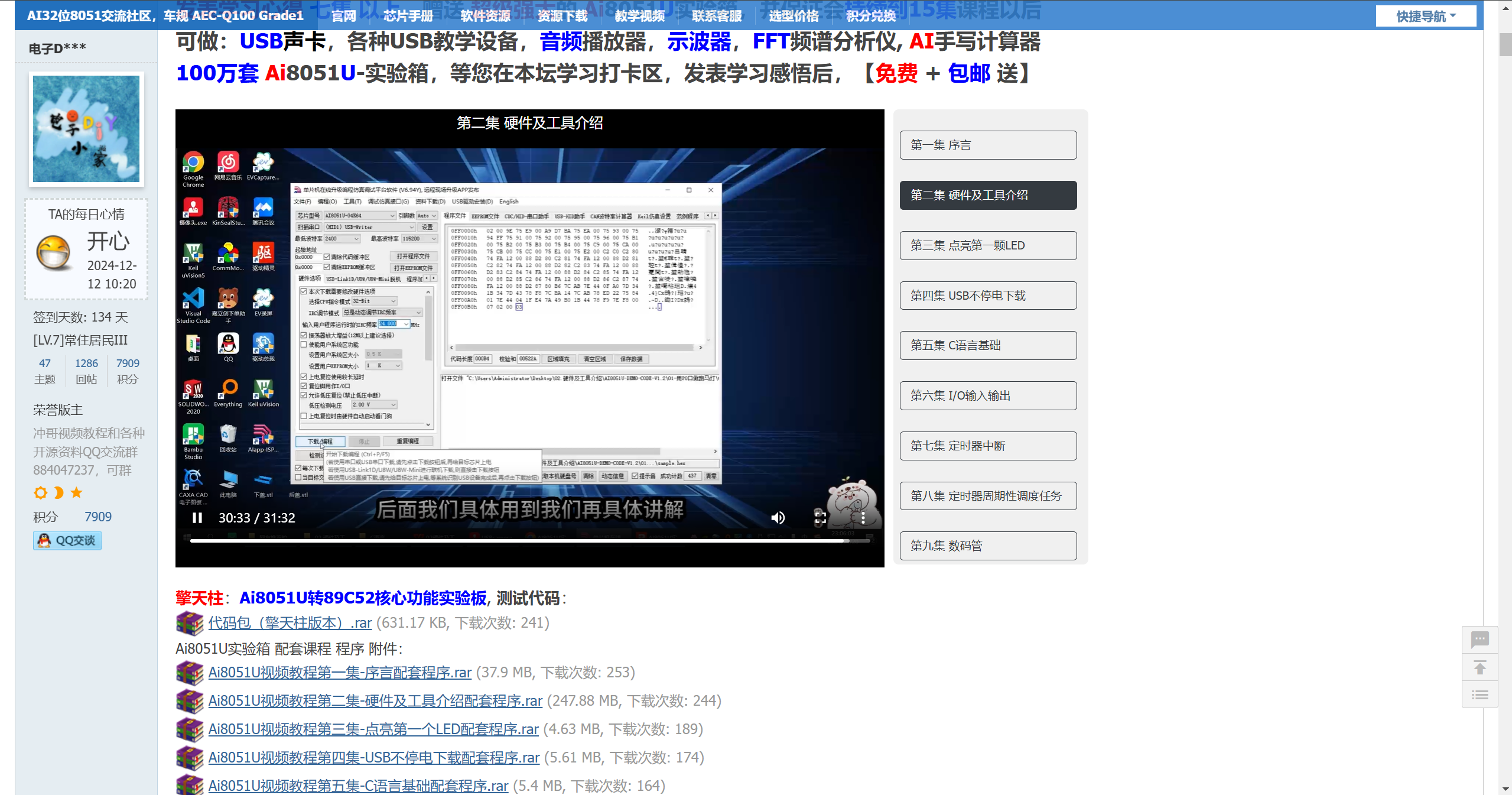Play episode 第七集 定时器中断
The height and width of the screenshot is (795, 1512).
(988, 446)
